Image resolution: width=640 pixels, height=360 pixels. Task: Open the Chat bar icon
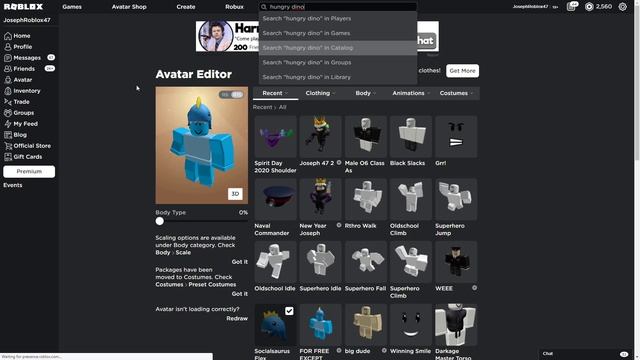(623, 354)
